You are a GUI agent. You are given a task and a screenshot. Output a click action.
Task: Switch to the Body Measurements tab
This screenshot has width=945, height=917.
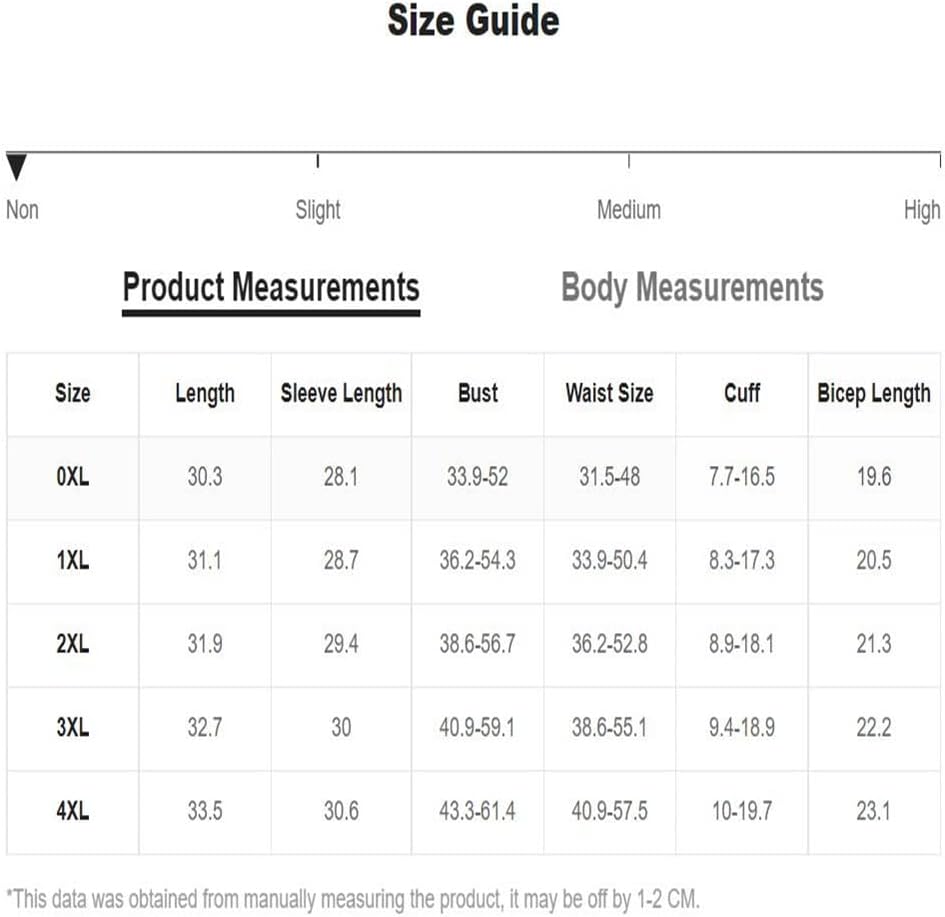click(692, 288)
